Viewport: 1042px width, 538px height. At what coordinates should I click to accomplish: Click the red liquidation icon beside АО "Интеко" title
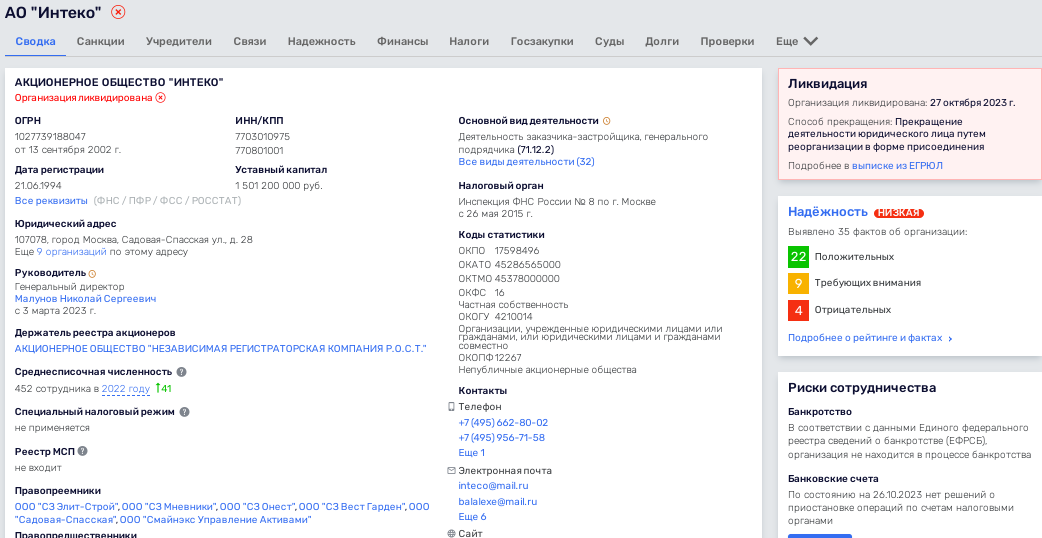coord(118,12)
